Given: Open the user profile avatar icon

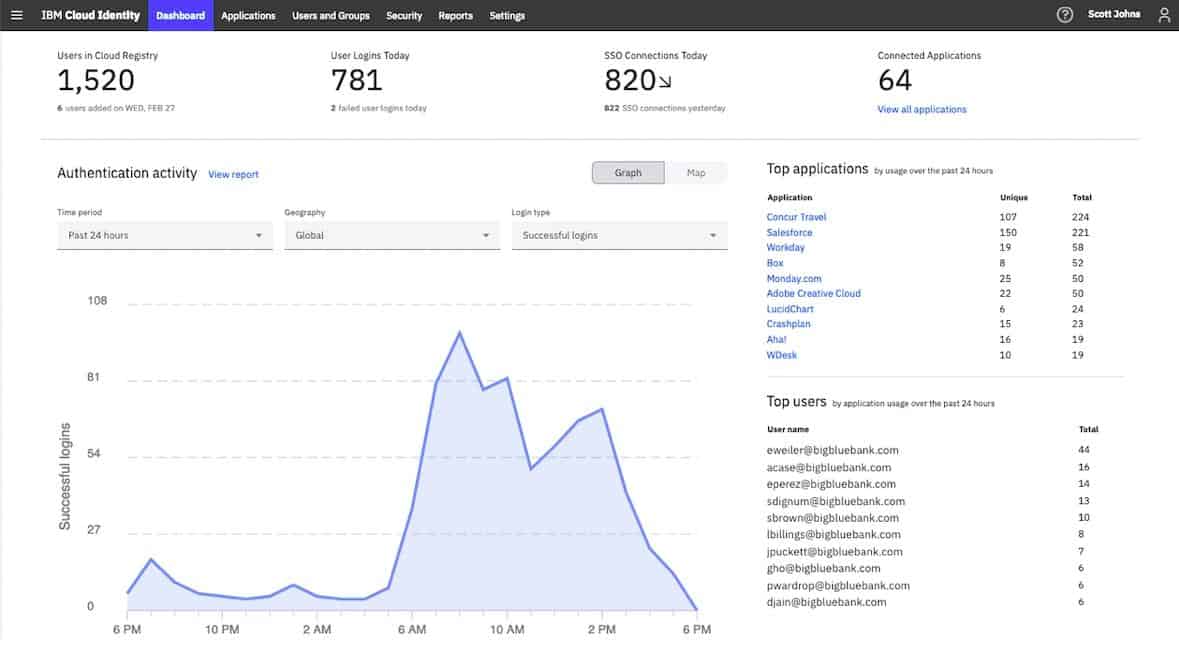Looking at the screenshot, I should pos(1164,15).
